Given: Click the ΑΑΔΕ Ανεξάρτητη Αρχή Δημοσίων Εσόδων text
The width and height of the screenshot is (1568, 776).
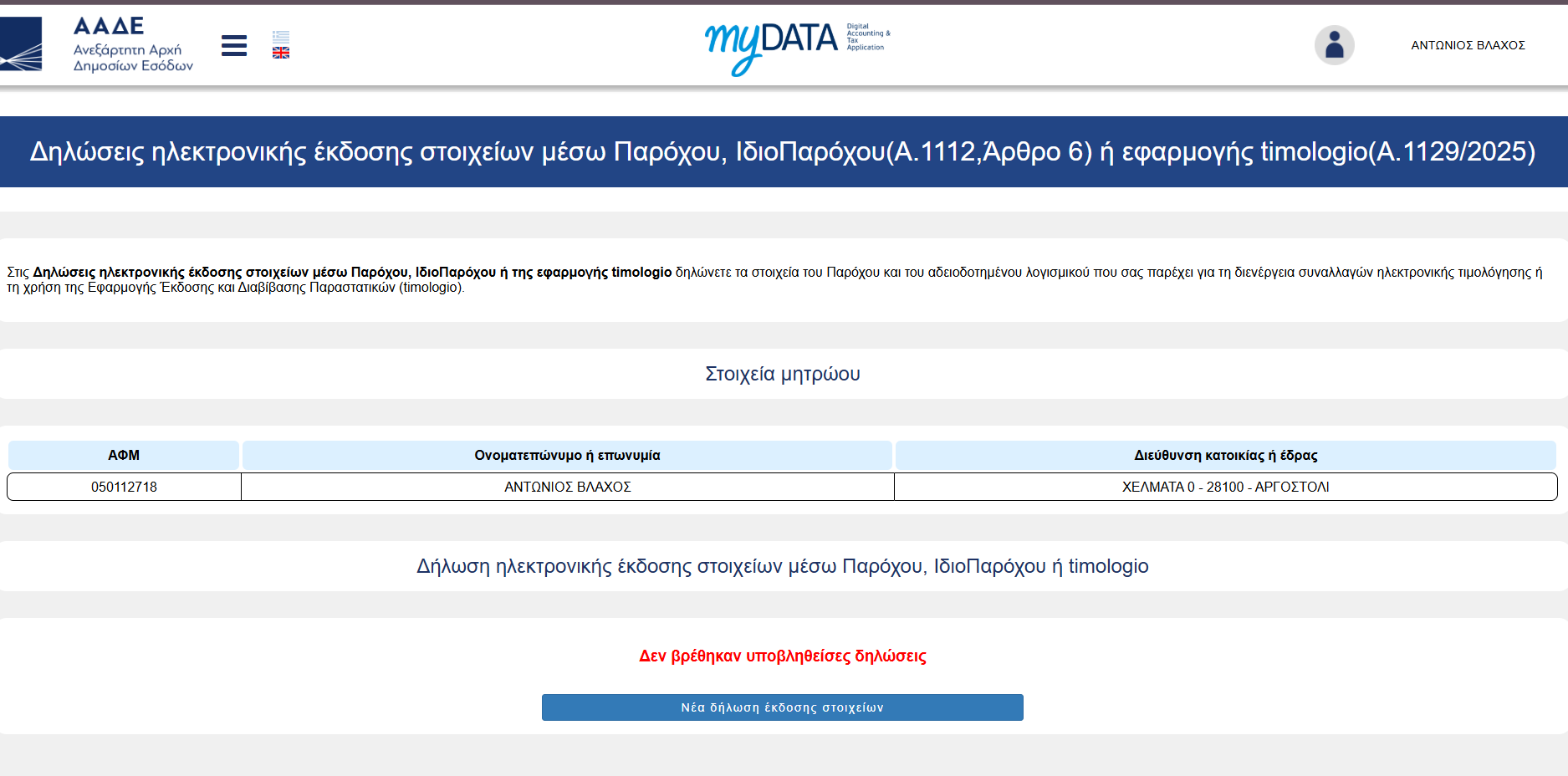Looking at the screenshot, I should (x=133, y=45).
